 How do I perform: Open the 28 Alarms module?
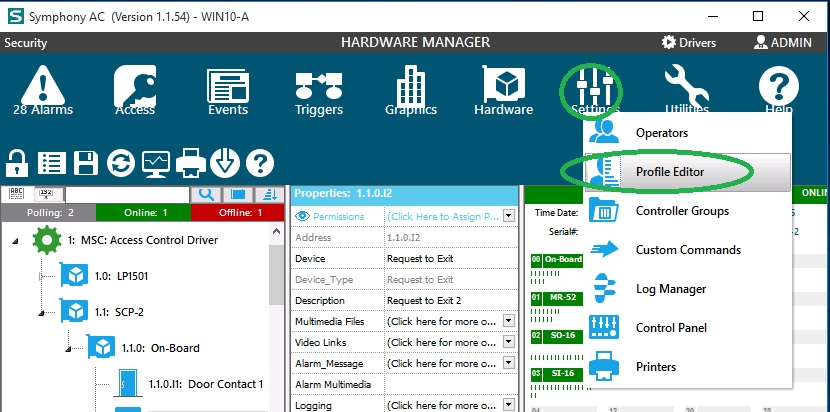click(43, 90)
